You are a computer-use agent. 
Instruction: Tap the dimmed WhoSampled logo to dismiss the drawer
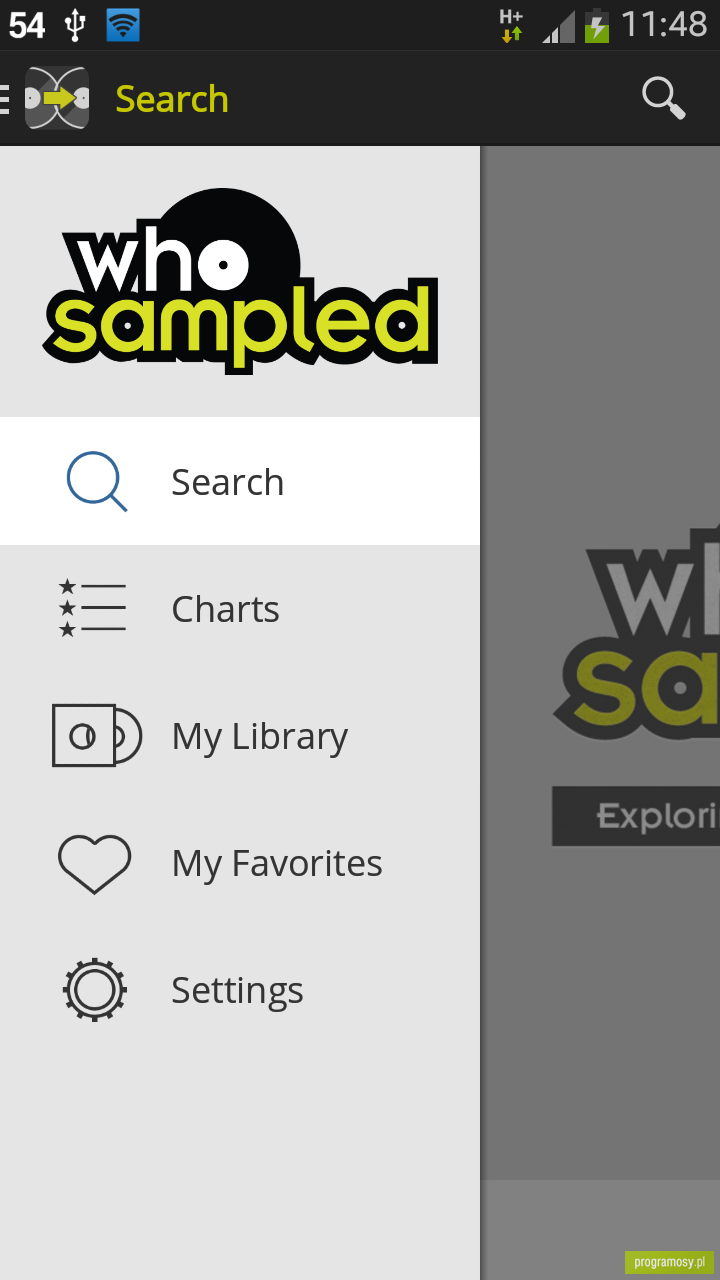[637, 636]
